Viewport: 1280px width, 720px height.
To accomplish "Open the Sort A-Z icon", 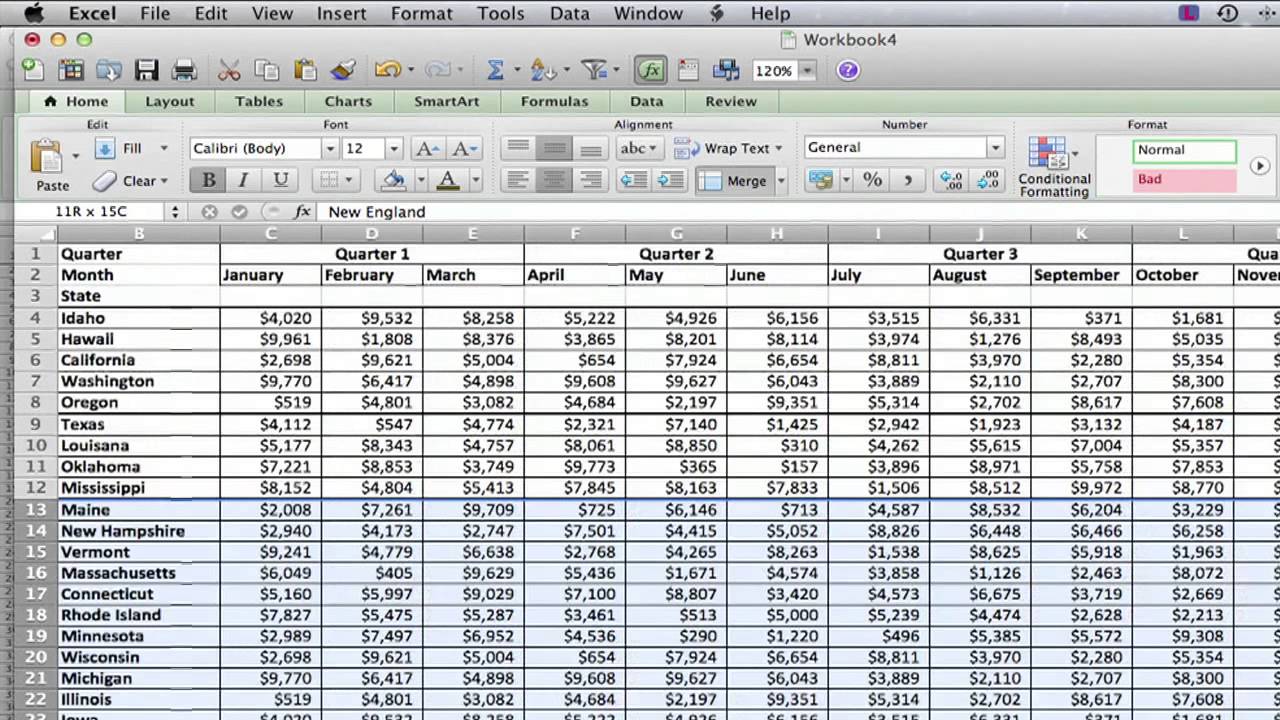I will coord(543,70).
